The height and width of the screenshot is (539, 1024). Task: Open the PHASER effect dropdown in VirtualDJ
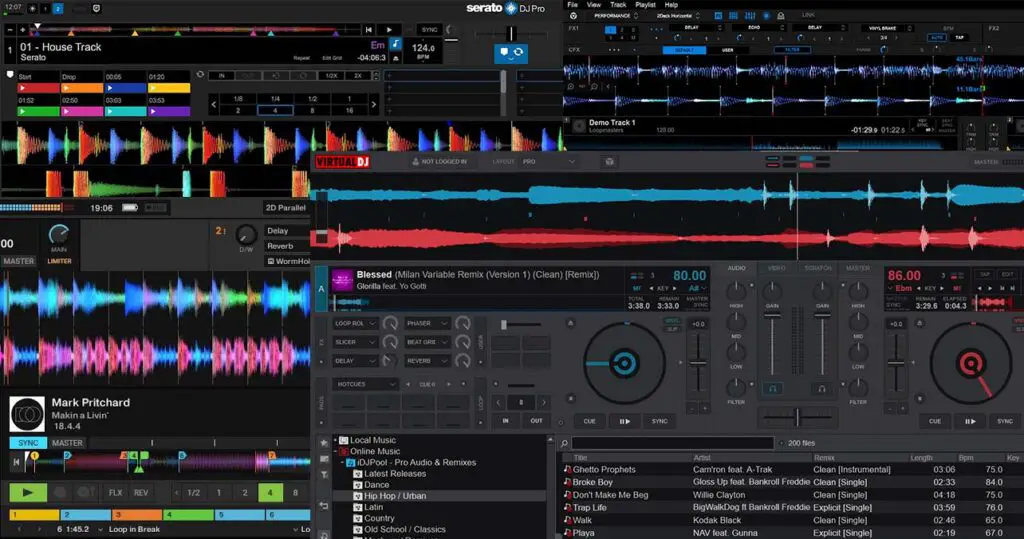426,323
